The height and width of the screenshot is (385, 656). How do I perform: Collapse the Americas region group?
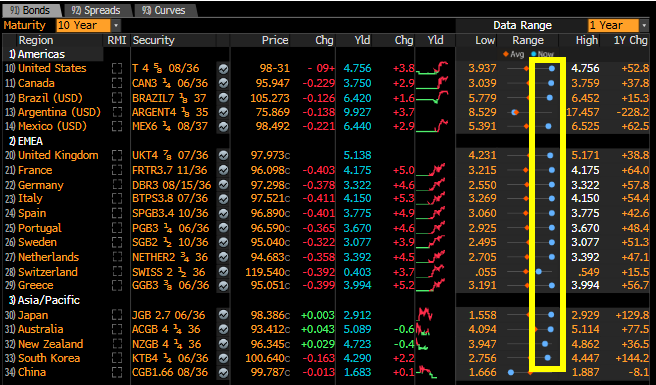[x=37, y=54]
